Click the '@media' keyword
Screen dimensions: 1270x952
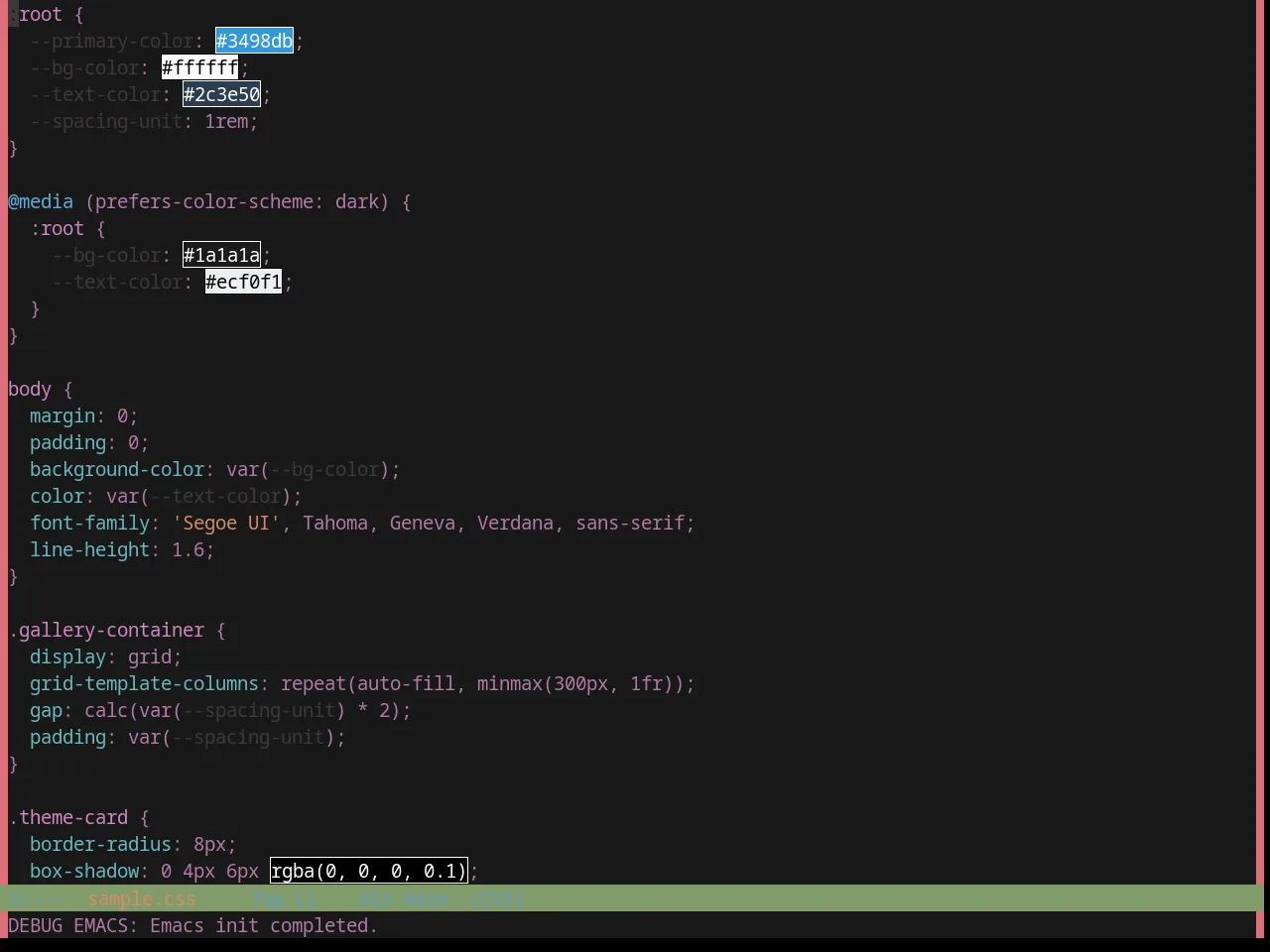pos(41,201)
